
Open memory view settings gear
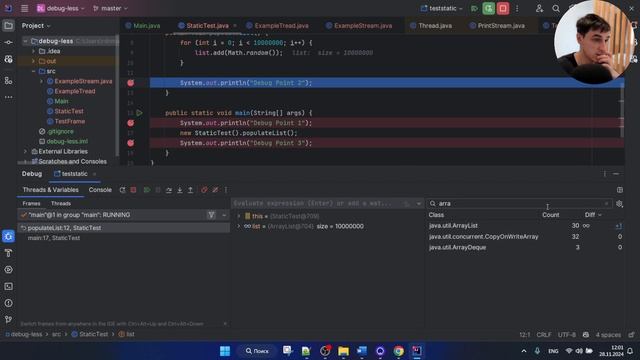pyautogui.click(x=620, y=204)
